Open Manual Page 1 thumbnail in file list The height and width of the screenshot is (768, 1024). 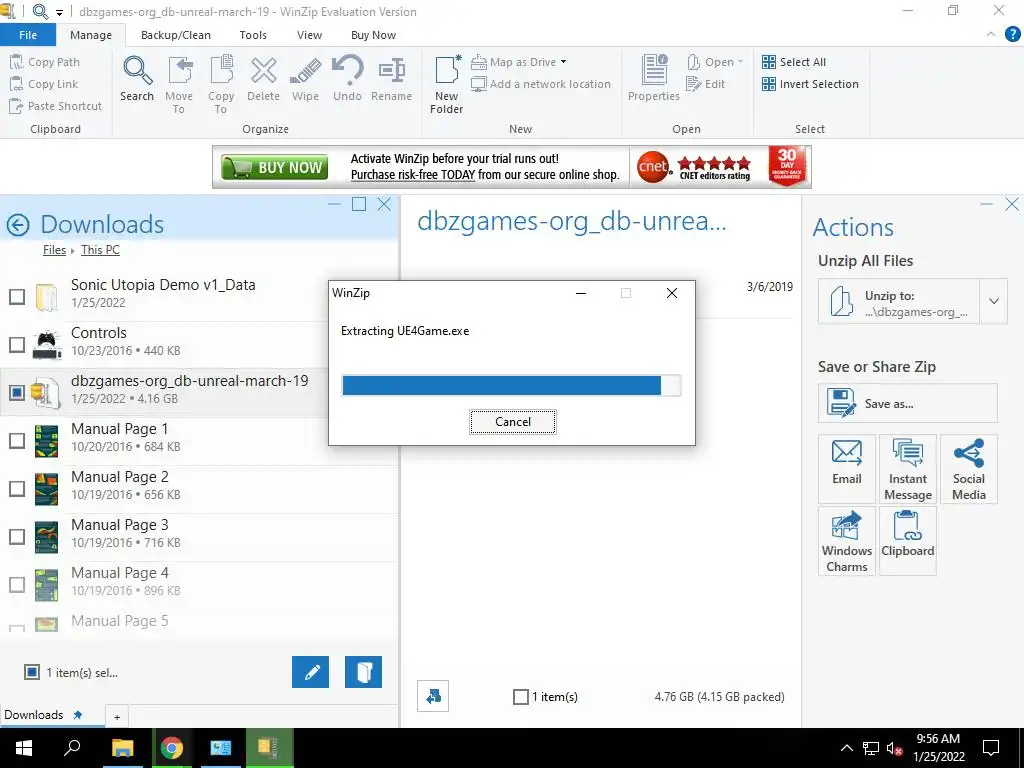pos(46,440)
